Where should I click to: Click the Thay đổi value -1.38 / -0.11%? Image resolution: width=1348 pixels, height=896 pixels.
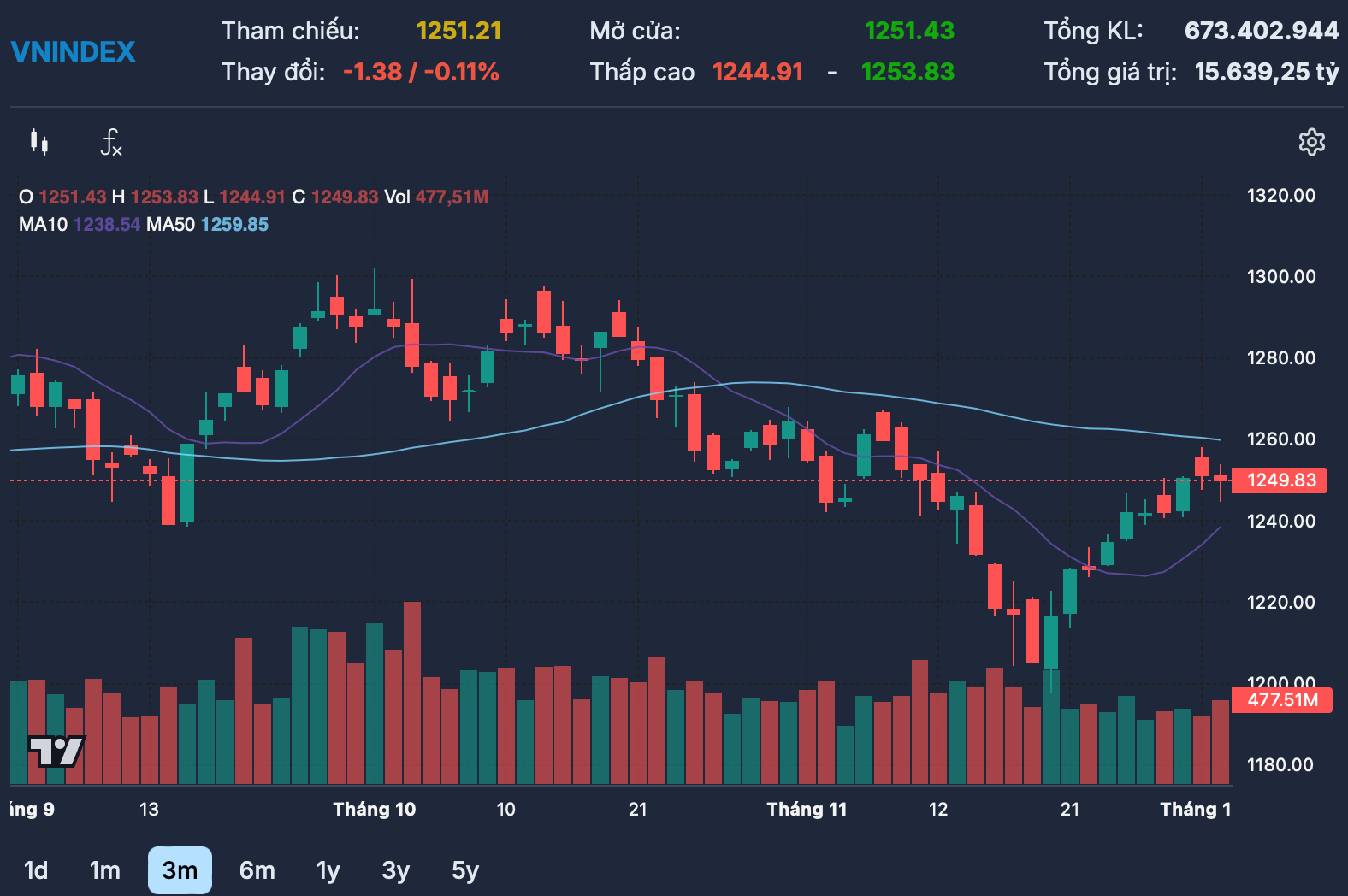[421, 72]
